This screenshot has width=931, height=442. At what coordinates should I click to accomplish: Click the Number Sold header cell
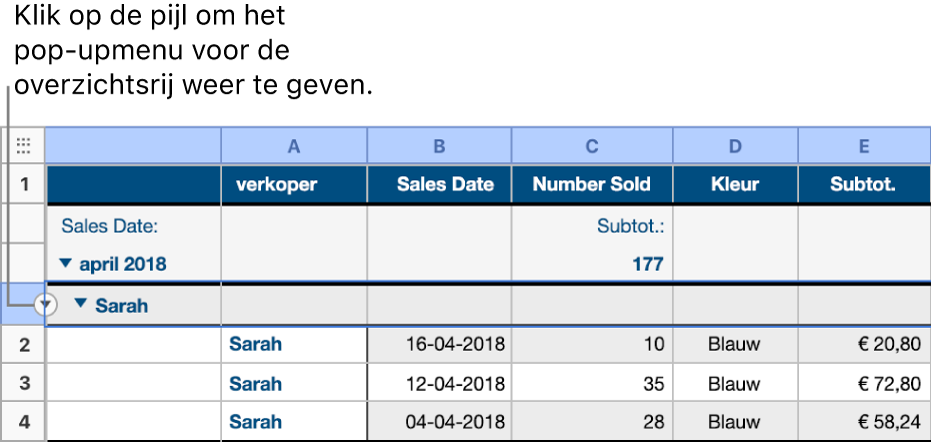coord(592,184)
